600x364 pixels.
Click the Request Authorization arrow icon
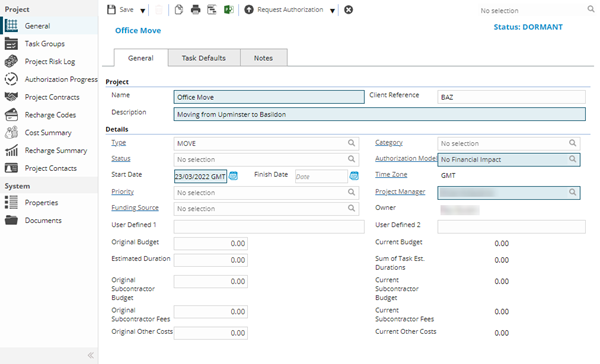click(x=249, y=10)
